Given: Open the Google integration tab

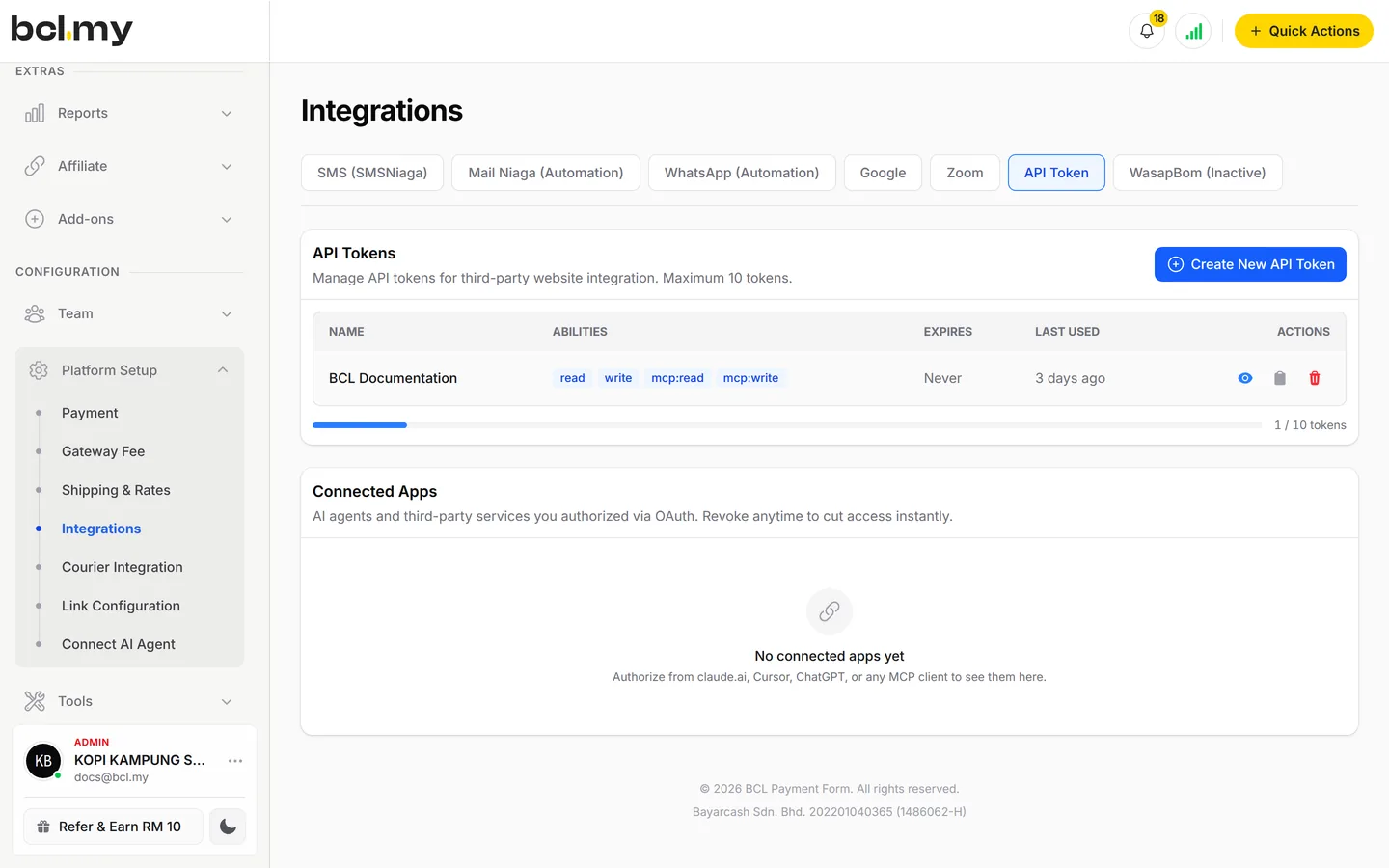Looking at the screenshot, I should coord(883,173).
